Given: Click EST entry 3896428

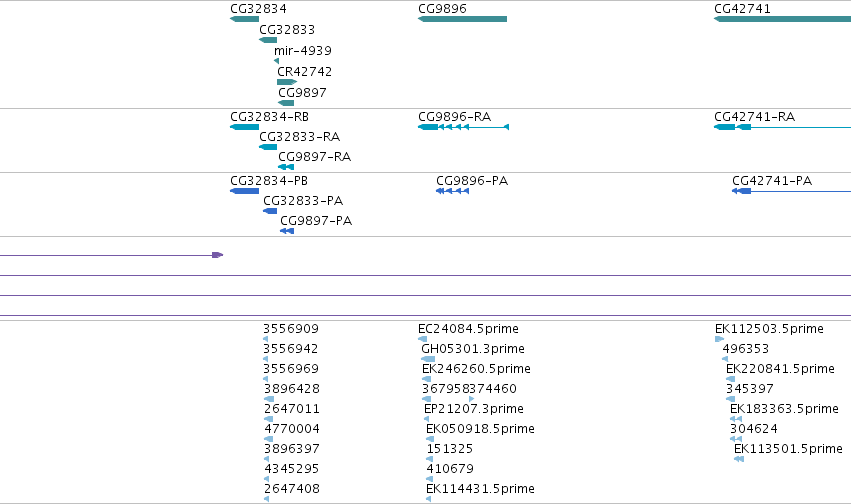Looking at the screenshot, I should point(291,389).
